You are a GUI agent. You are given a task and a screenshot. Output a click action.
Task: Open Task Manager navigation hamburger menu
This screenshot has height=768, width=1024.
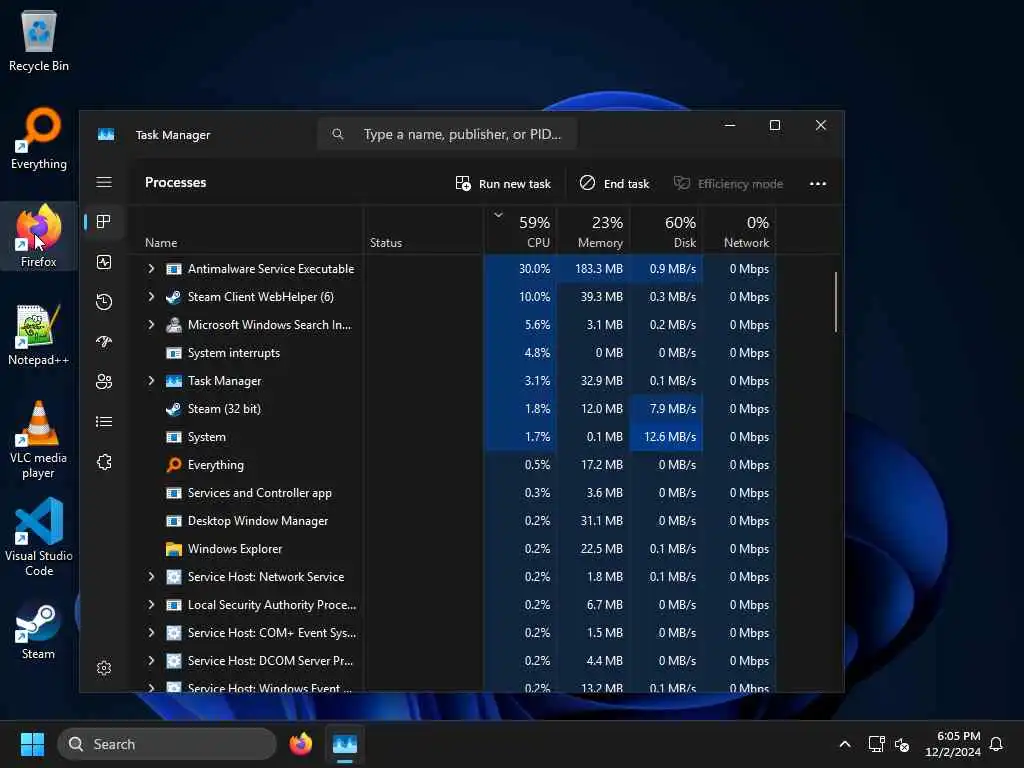click(x=104, y=182)
